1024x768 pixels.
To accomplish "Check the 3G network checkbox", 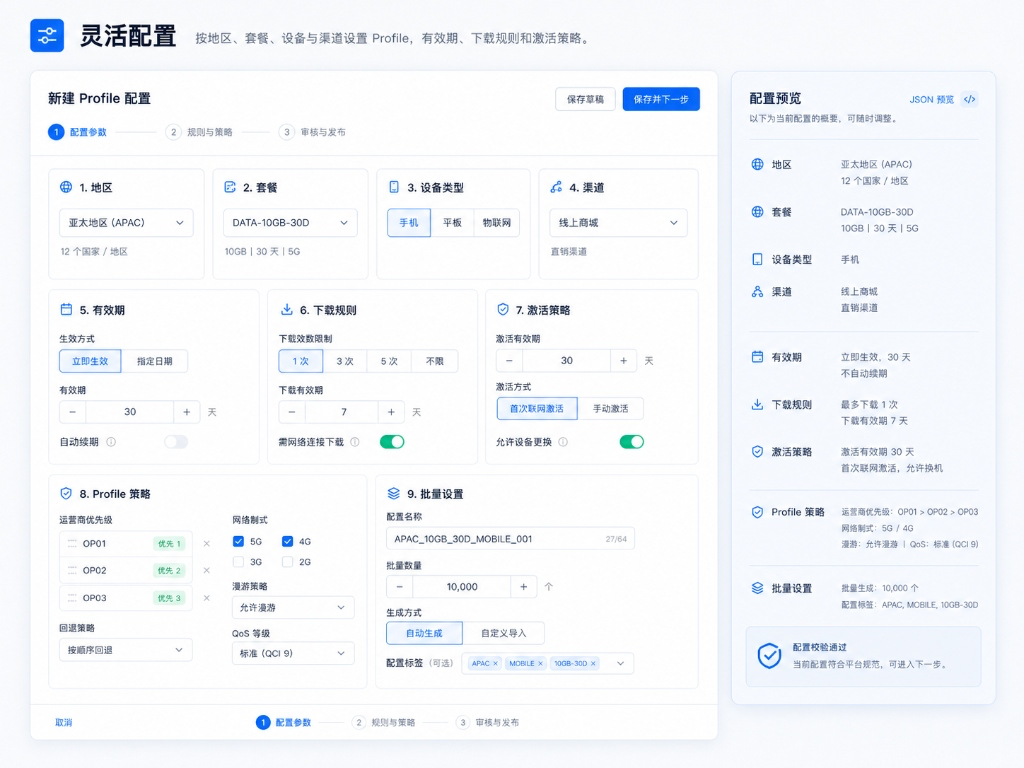I will (x=238, y=562).
